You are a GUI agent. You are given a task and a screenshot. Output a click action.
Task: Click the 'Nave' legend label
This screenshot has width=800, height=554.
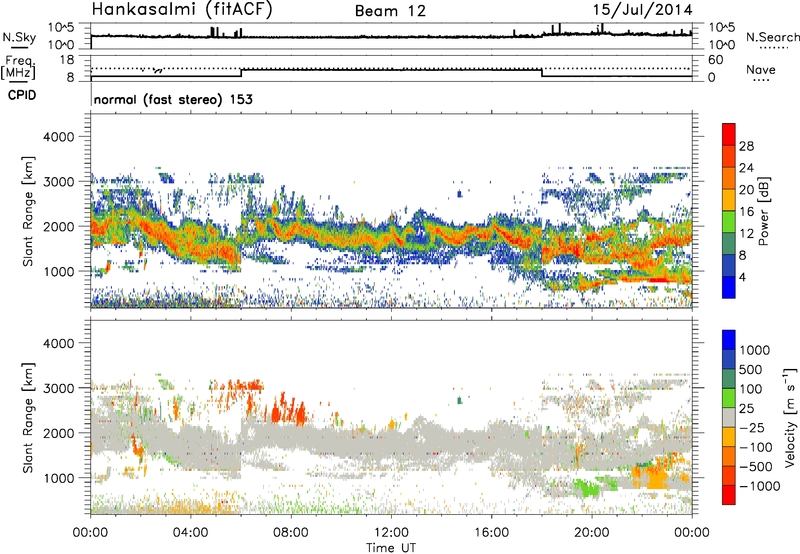[x=761, y=69]
